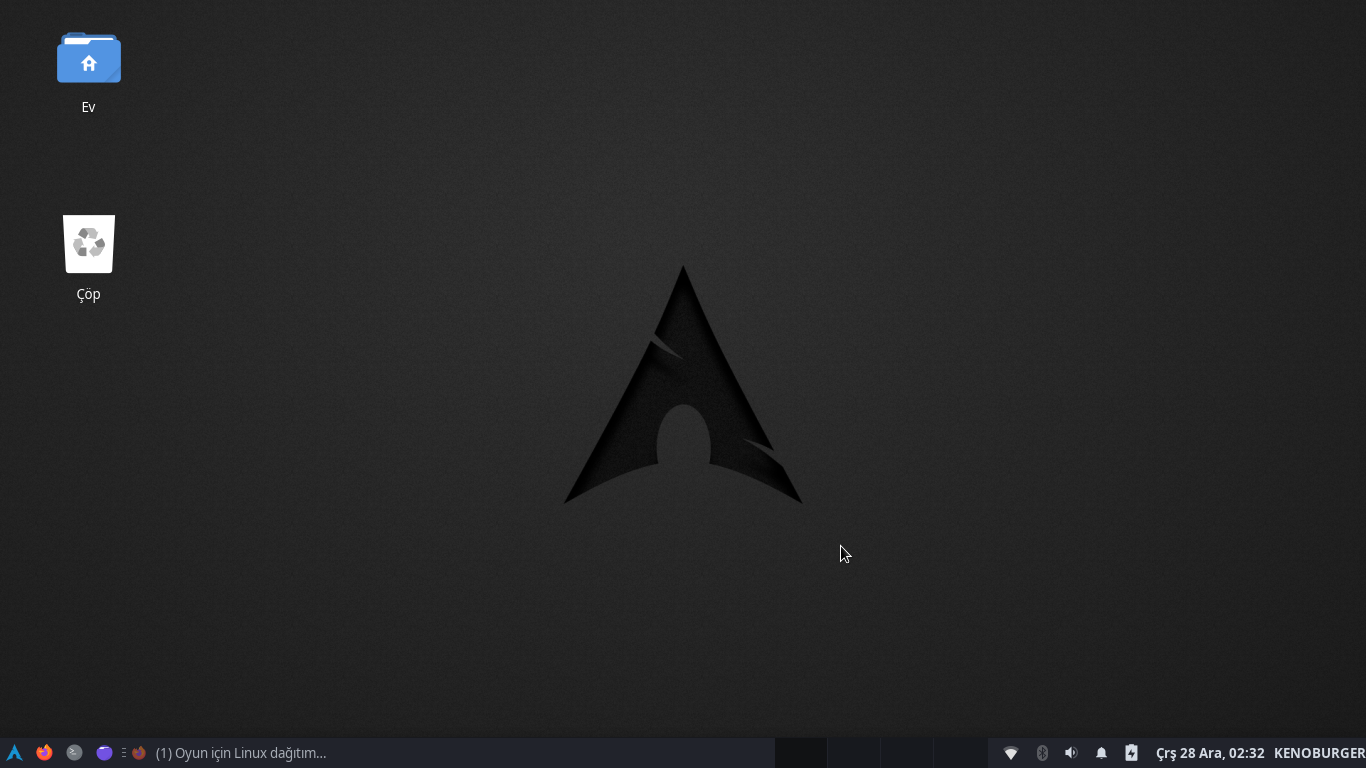The image size is (1366, 768).
Task: Open the terminal launcher in the panel
Action: (74, 753)
